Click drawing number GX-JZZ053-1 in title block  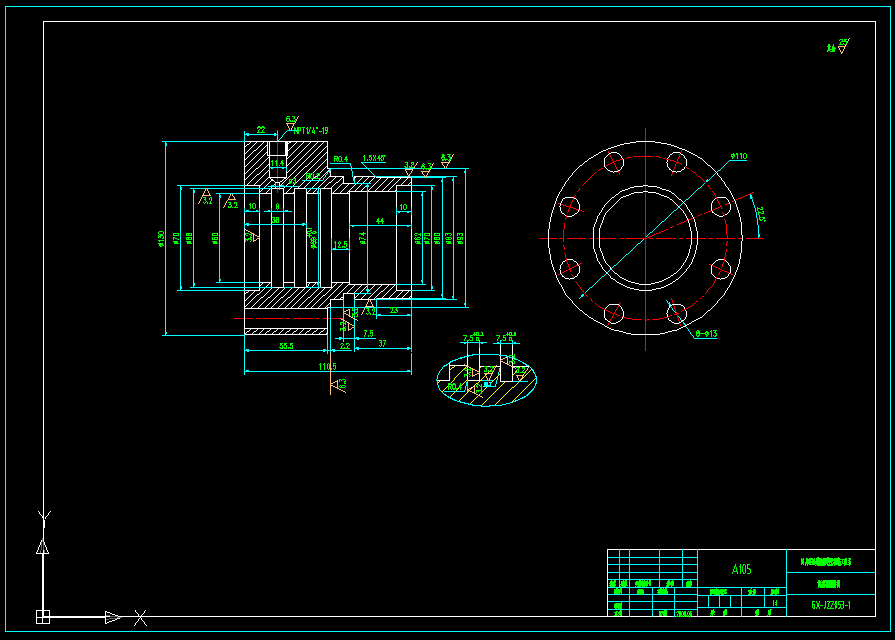(829, 604)
